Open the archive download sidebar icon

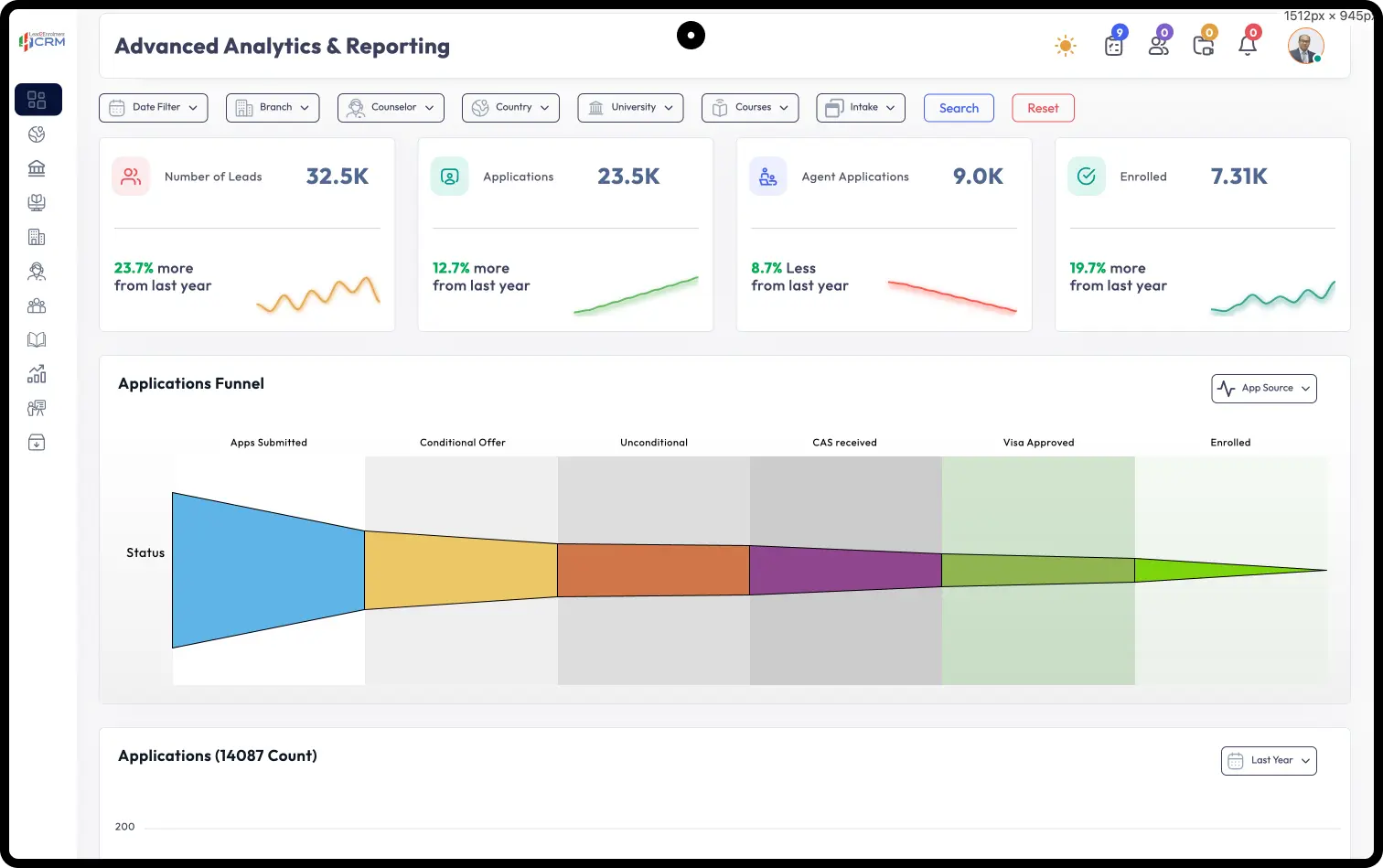tap(37, 443)
